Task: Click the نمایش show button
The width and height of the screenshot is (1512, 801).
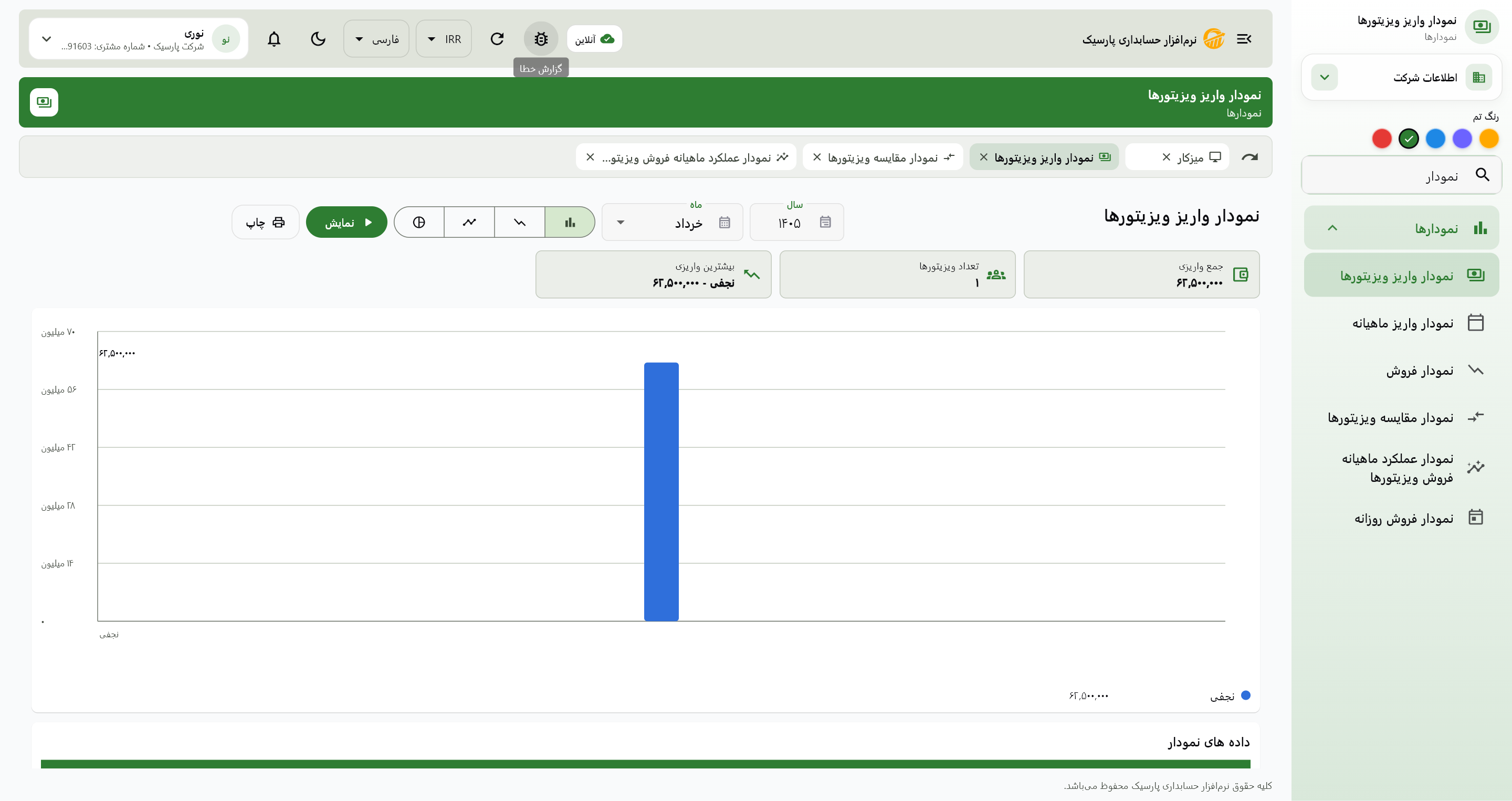Action: click(347, 222)
